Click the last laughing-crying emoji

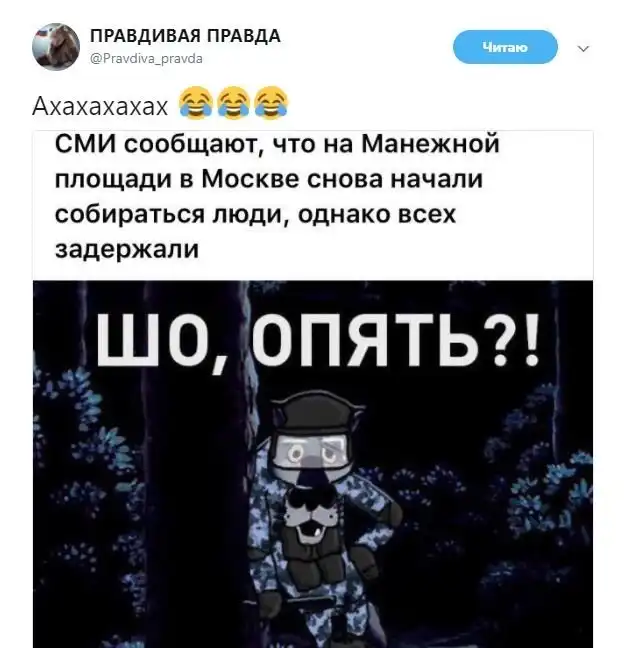pos(271,103)
